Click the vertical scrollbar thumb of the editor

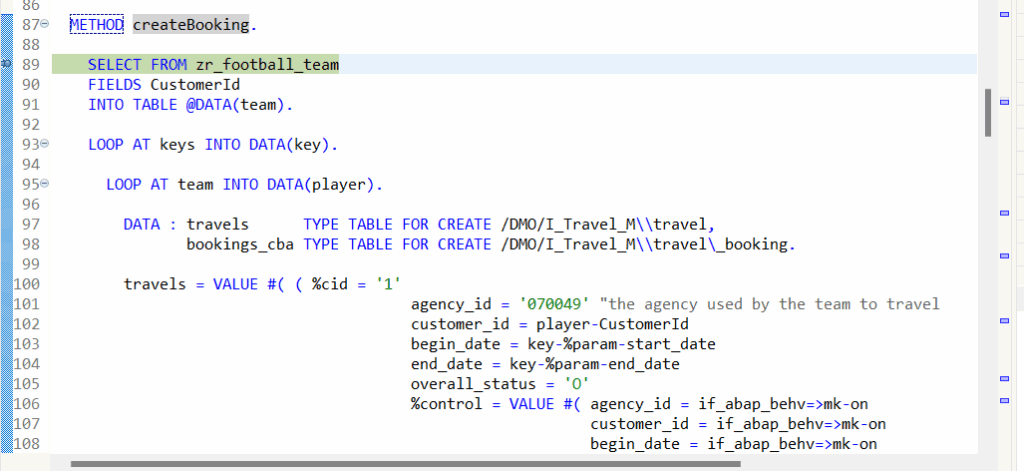click(988, 112)
